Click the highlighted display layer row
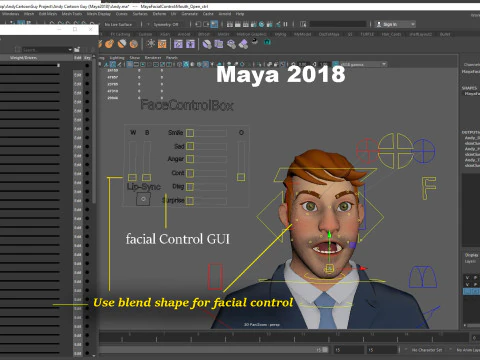This screenshot has width=480, height=360. (x=471, y=291)
